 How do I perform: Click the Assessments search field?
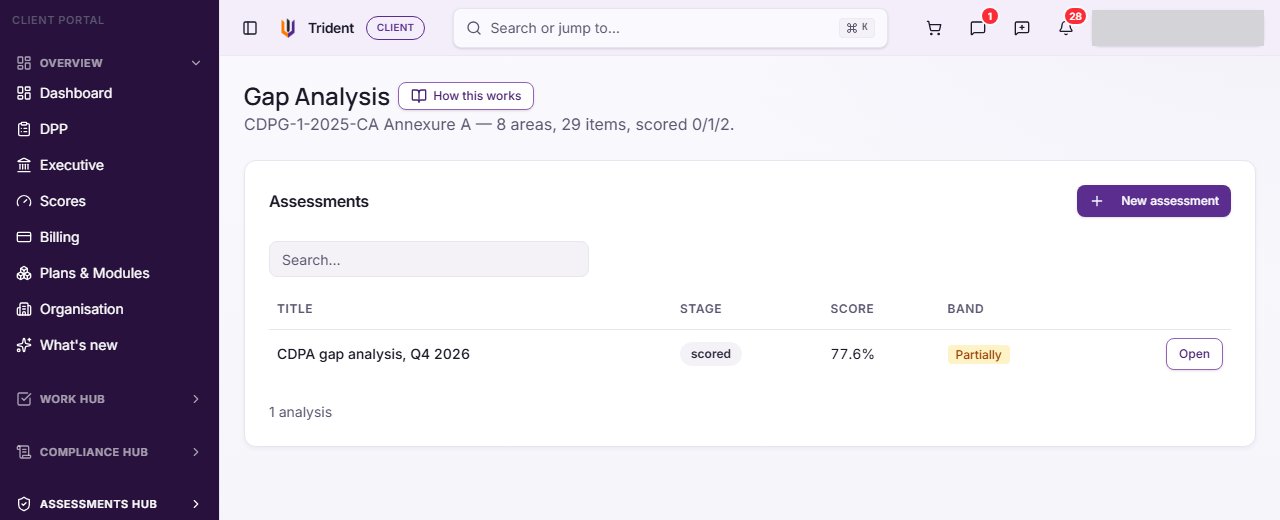pyautogui.click(x=429, y=259)
